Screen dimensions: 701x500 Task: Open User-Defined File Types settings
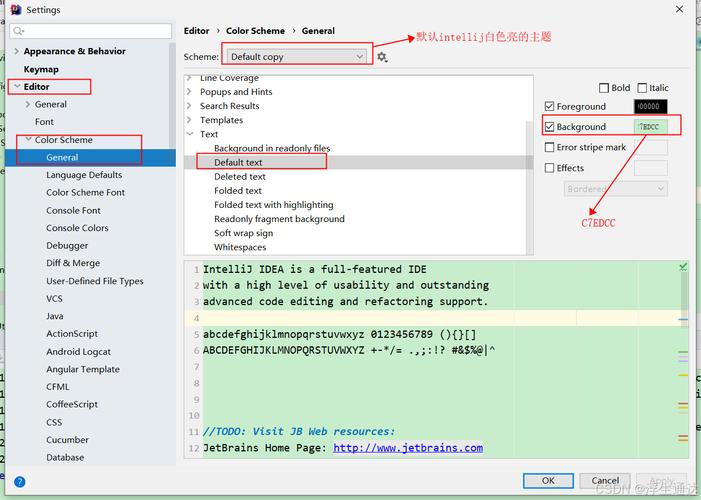click(95, 281)
